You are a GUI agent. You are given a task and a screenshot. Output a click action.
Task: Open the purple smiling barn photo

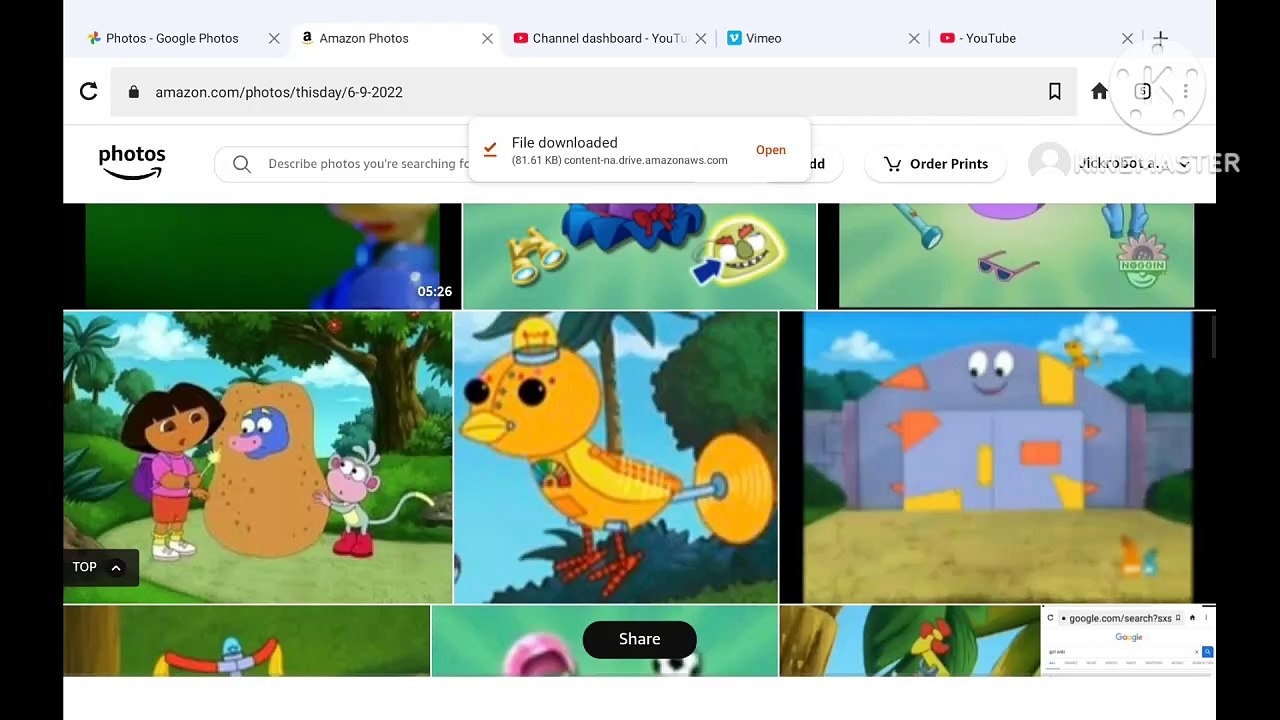(x=996, y=458)
